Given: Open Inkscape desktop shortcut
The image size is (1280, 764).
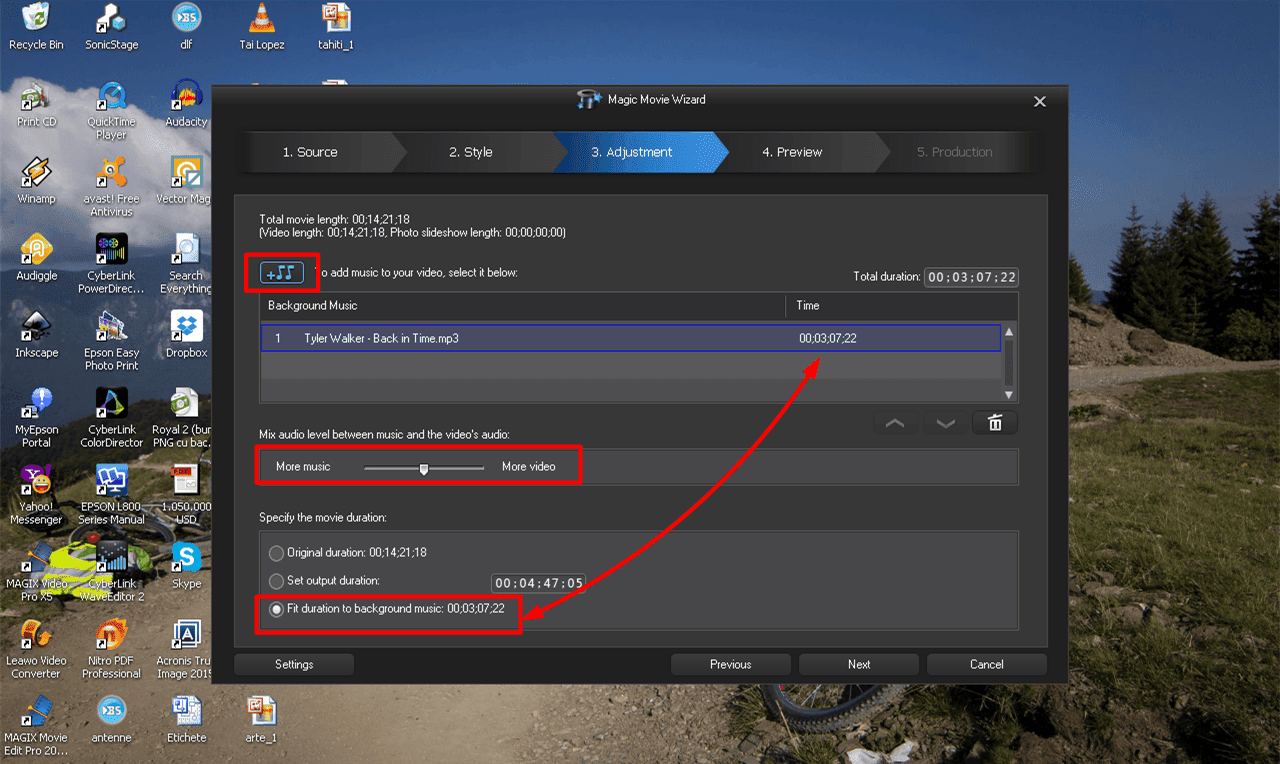Looking at the screenshot, I should point(37,334).
